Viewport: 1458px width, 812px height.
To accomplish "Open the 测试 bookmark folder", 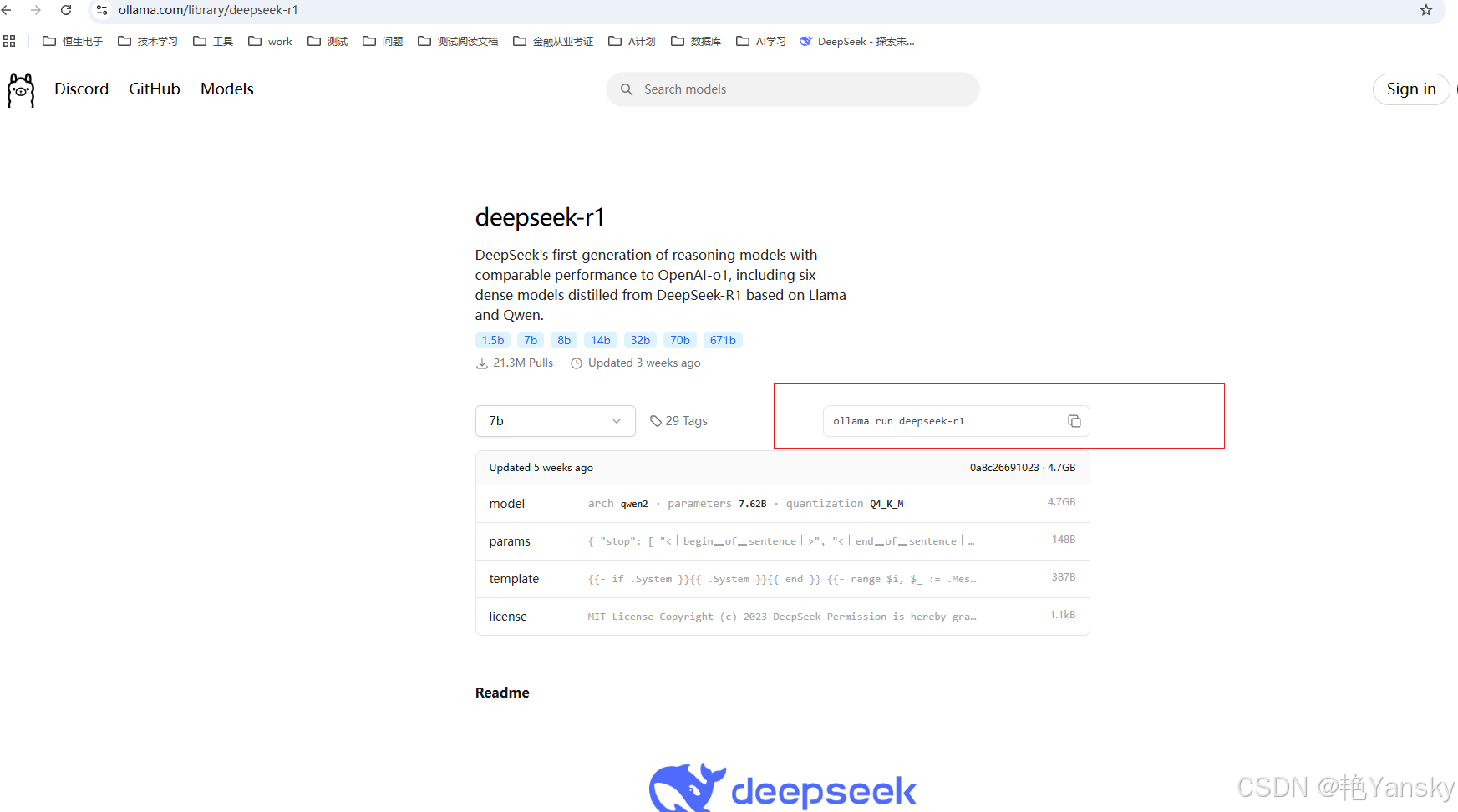I will point(328,41).
